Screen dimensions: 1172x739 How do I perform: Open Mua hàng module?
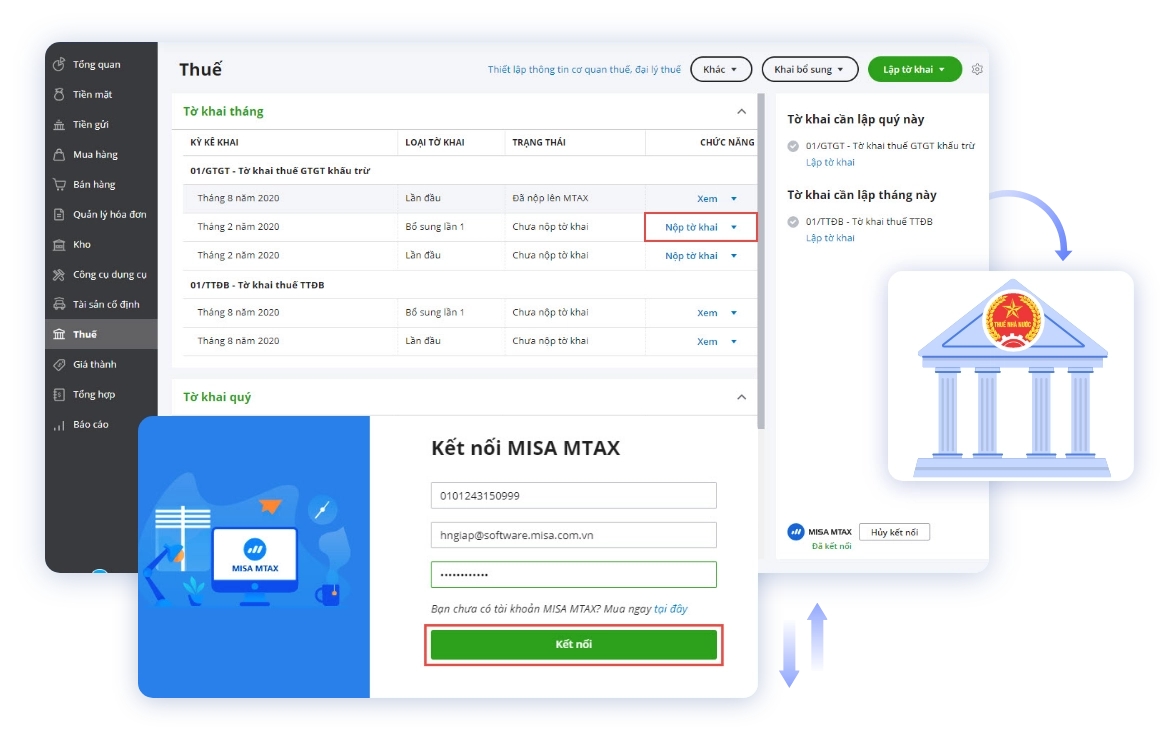pyautogui.click(x=101, y=155)
